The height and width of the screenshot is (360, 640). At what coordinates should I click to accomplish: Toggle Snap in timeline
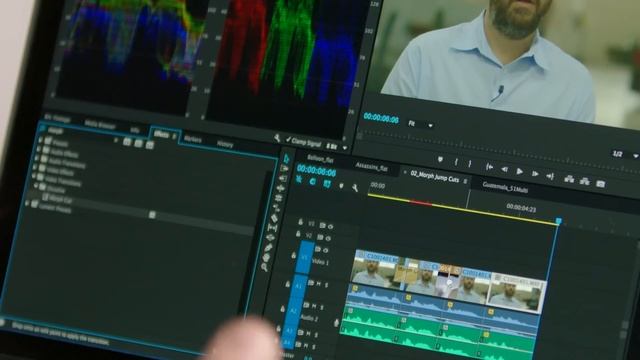point(313,182)
